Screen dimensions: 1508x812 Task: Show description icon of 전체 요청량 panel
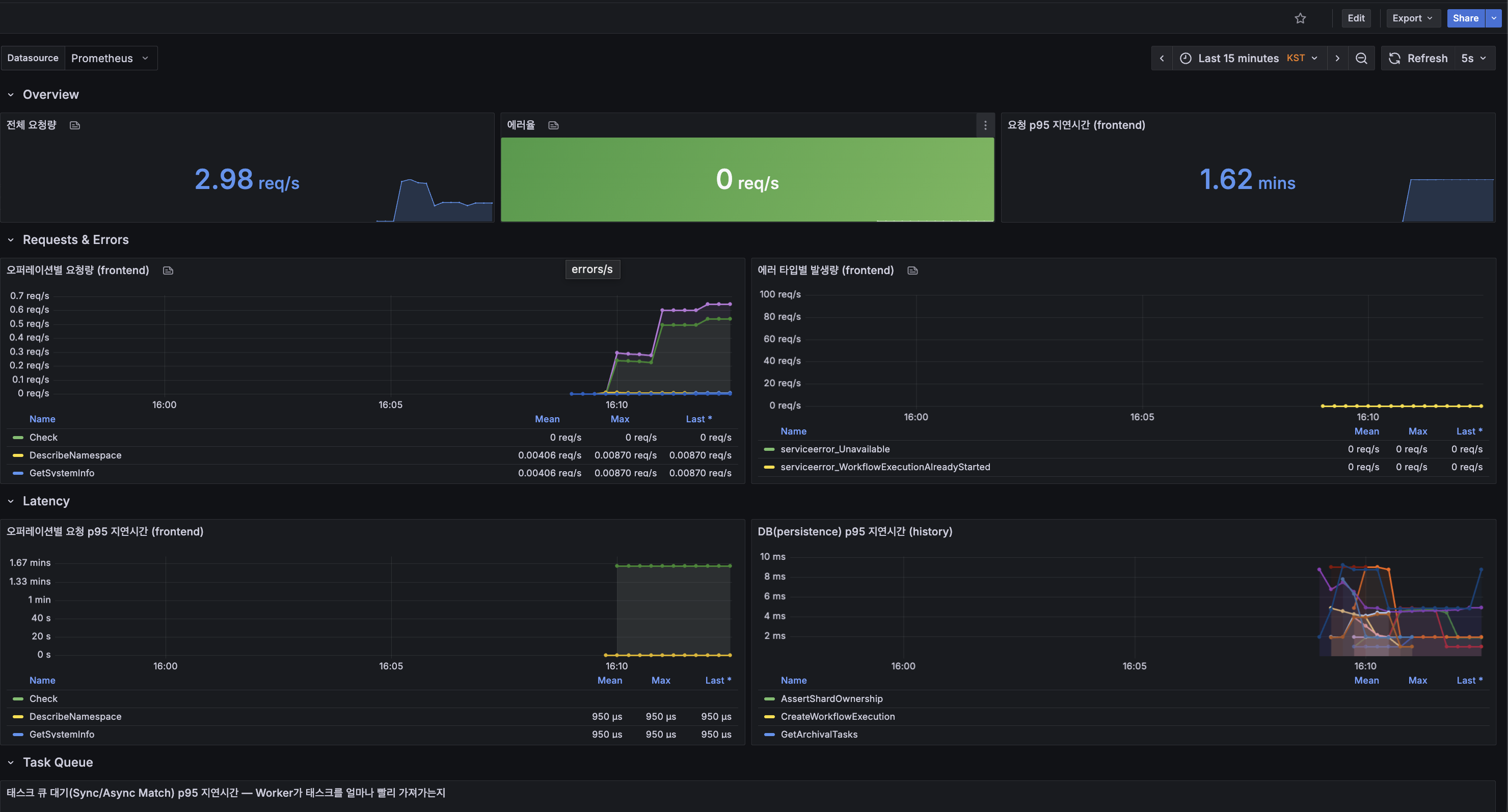coord(75,125)
